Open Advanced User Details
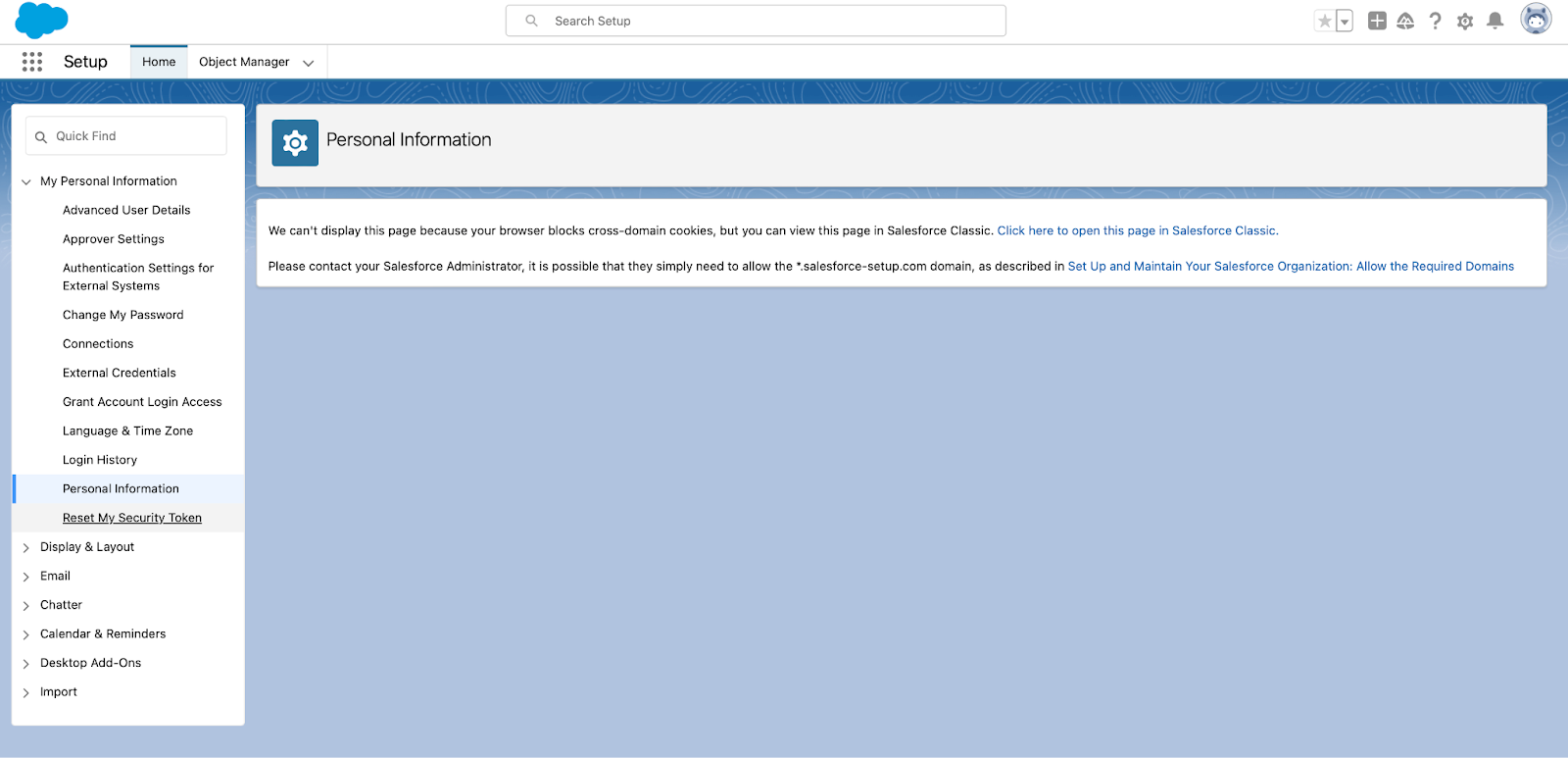Viewport: 1568px width, 758px height. pos(126,210)
